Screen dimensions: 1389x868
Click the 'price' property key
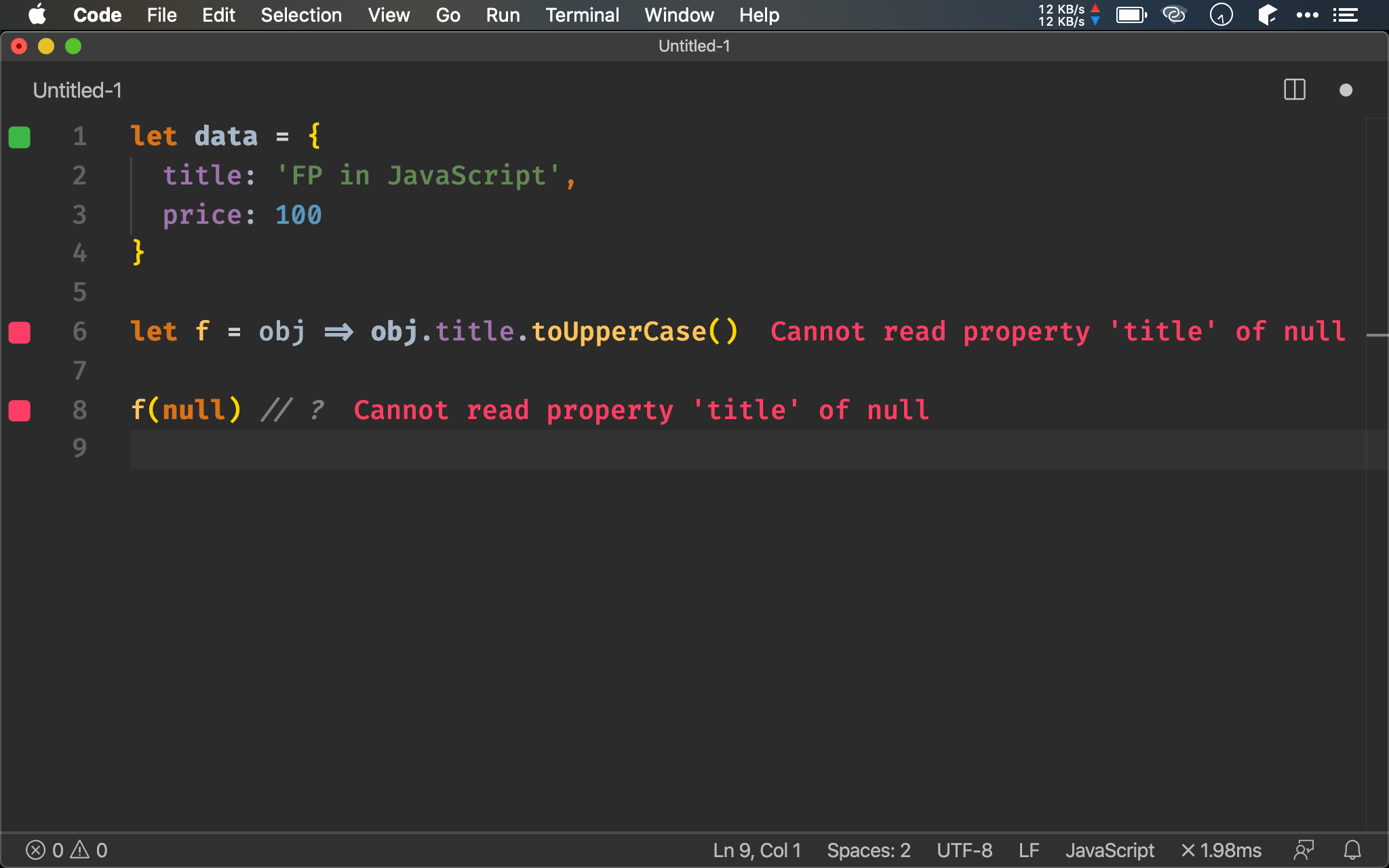point(202,215)
